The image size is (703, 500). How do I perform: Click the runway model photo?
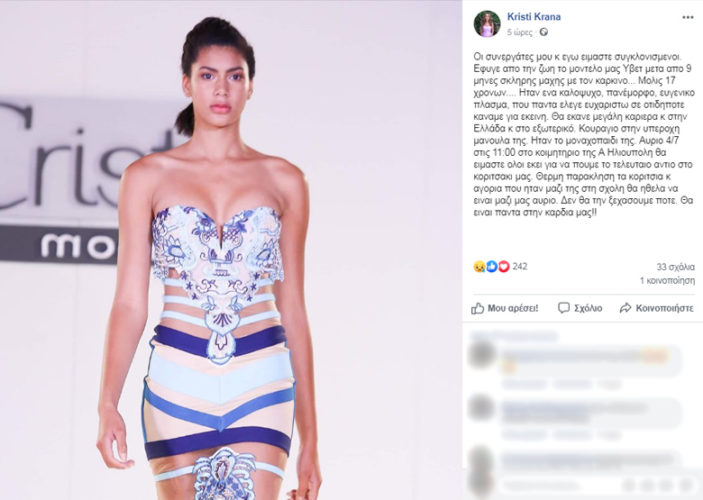[x=231, y=250]
